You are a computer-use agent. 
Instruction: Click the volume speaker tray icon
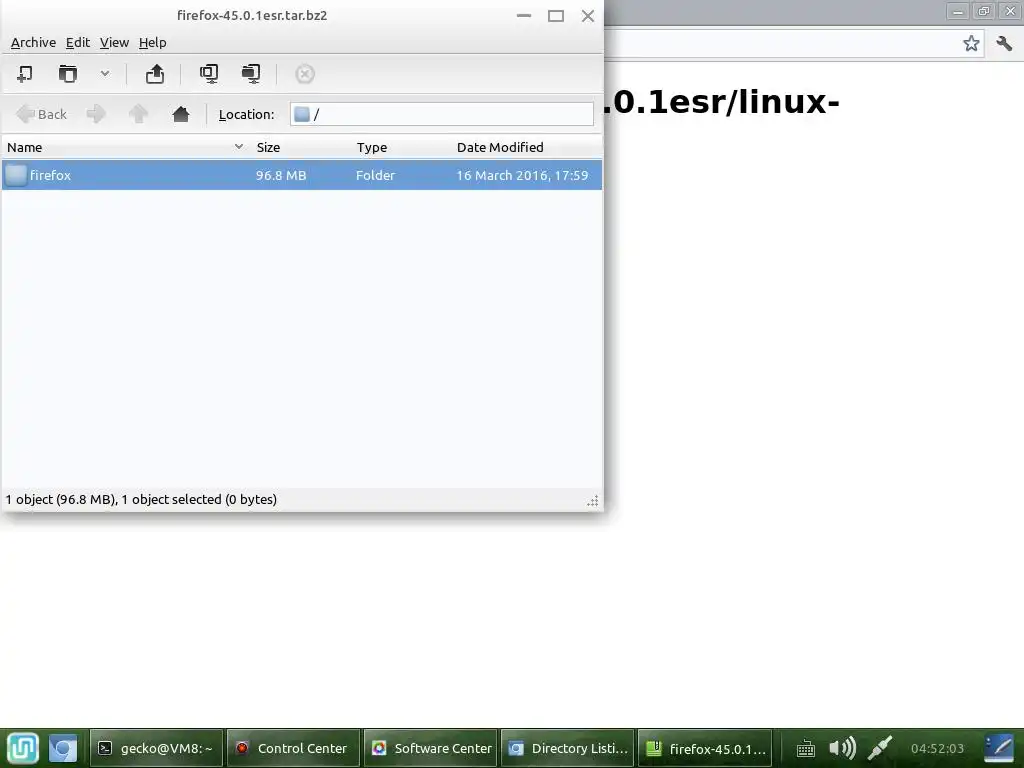(x=842, y=748)
